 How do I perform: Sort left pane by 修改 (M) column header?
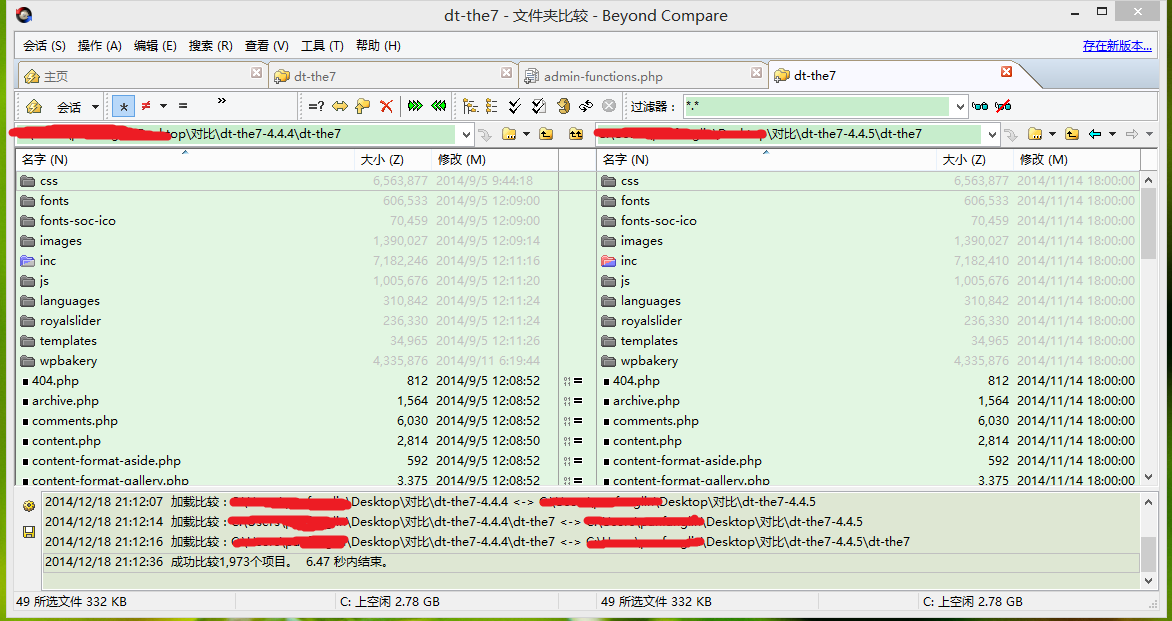[461, 160]
